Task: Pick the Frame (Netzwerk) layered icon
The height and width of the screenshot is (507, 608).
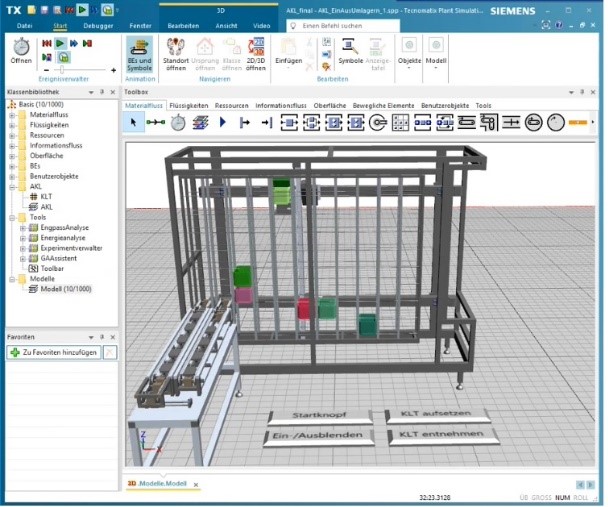Action: (200, 122)
